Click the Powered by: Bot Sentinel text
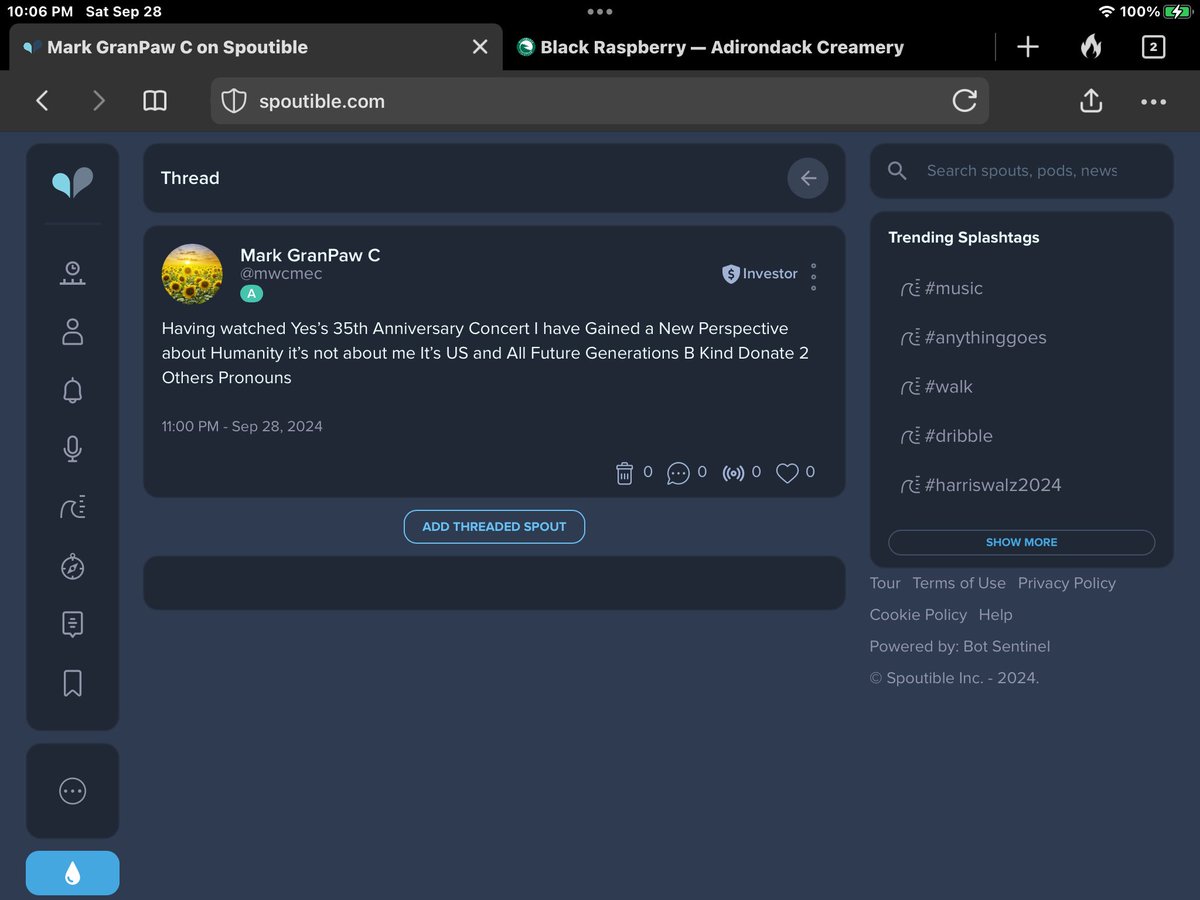Image resolution: width=1200 pixels, height=900 pixels. (x=959, y=646)
